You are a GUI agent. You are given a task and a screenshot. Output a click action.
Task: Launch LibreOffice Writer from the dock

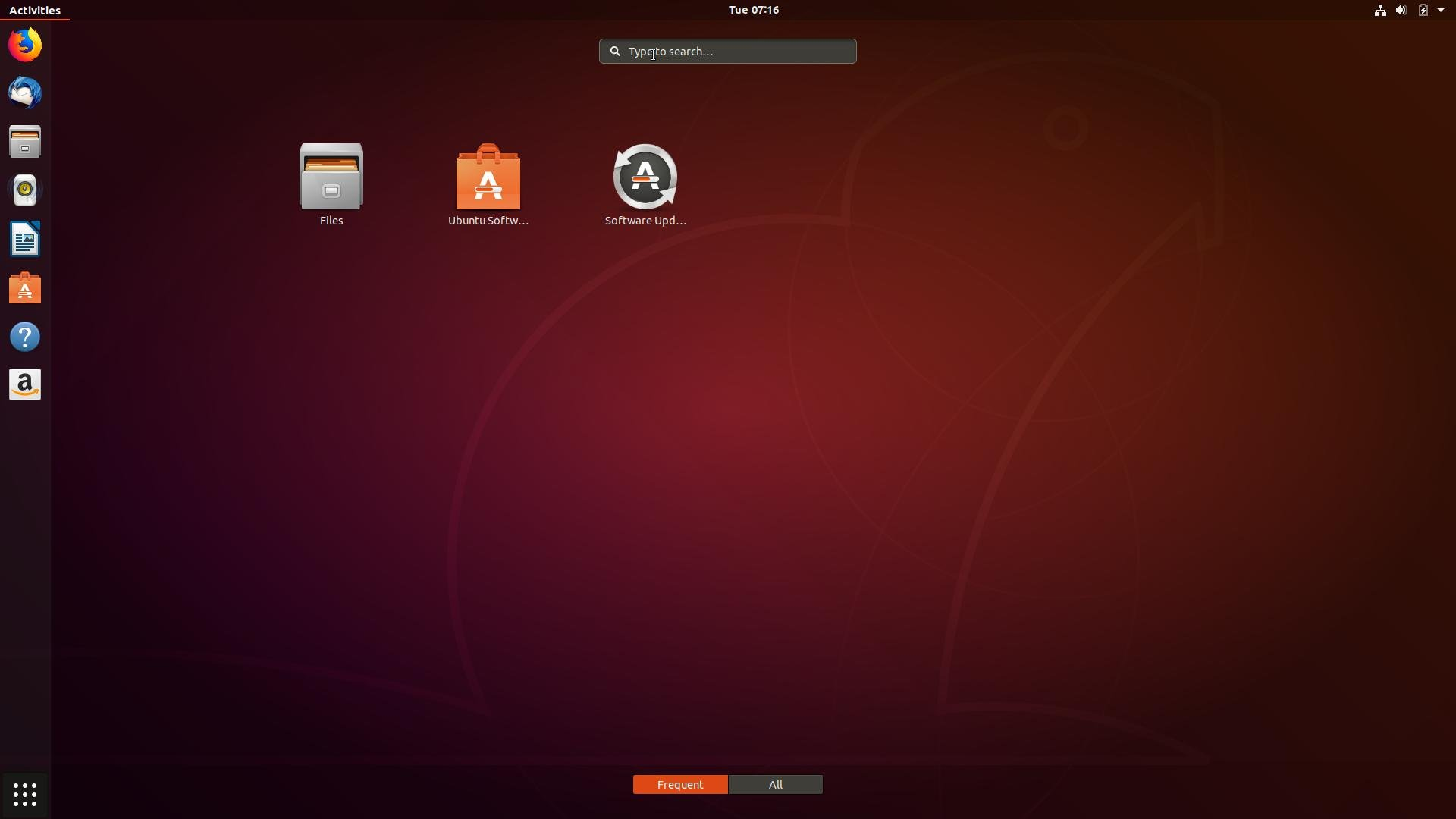(25, 239)
